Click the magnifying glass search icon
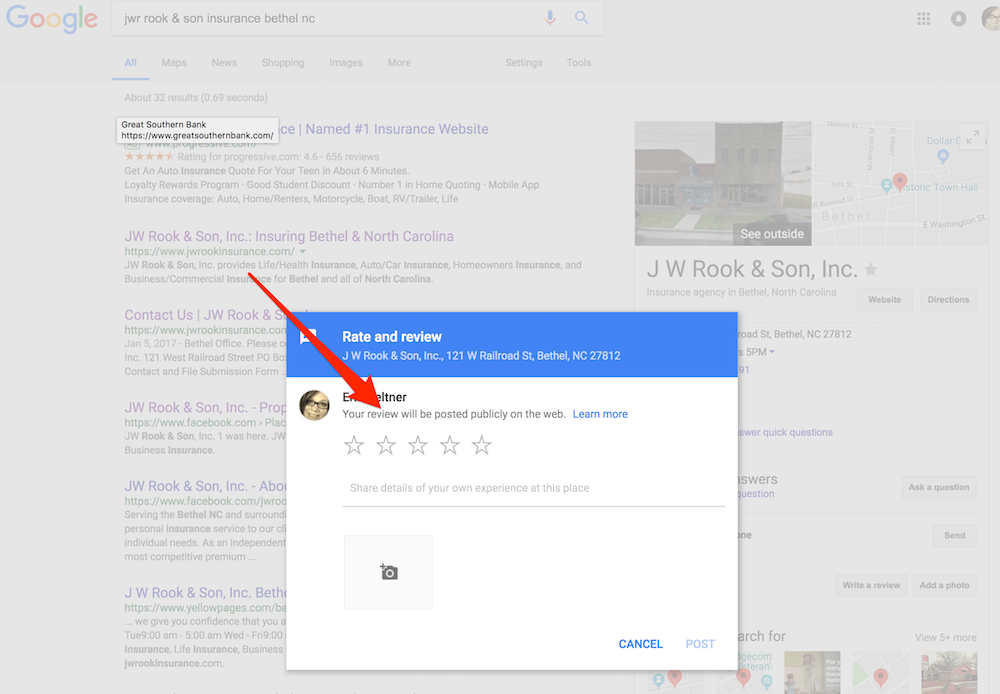 tap(582, 18)
